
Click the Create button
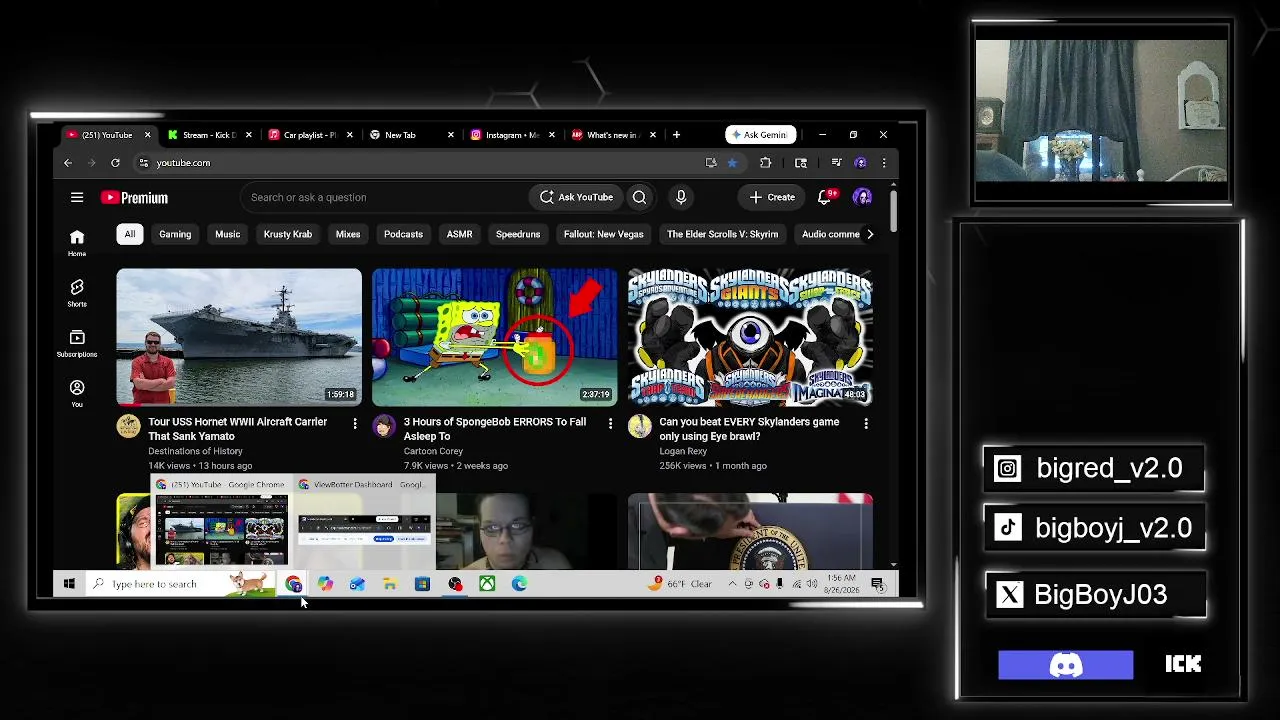click(x=773, y=197)
